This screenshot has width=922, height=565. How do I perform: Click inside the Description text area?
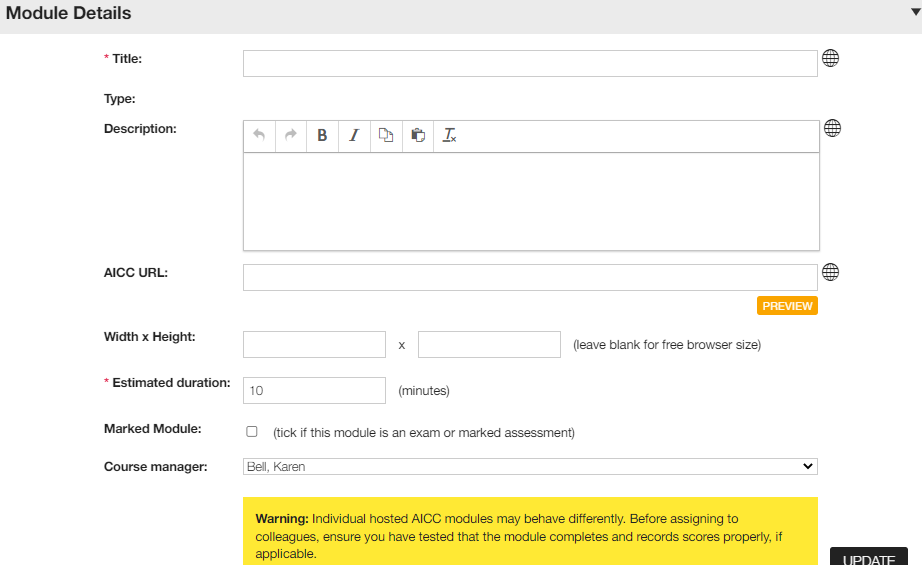(x=532, y=202)
